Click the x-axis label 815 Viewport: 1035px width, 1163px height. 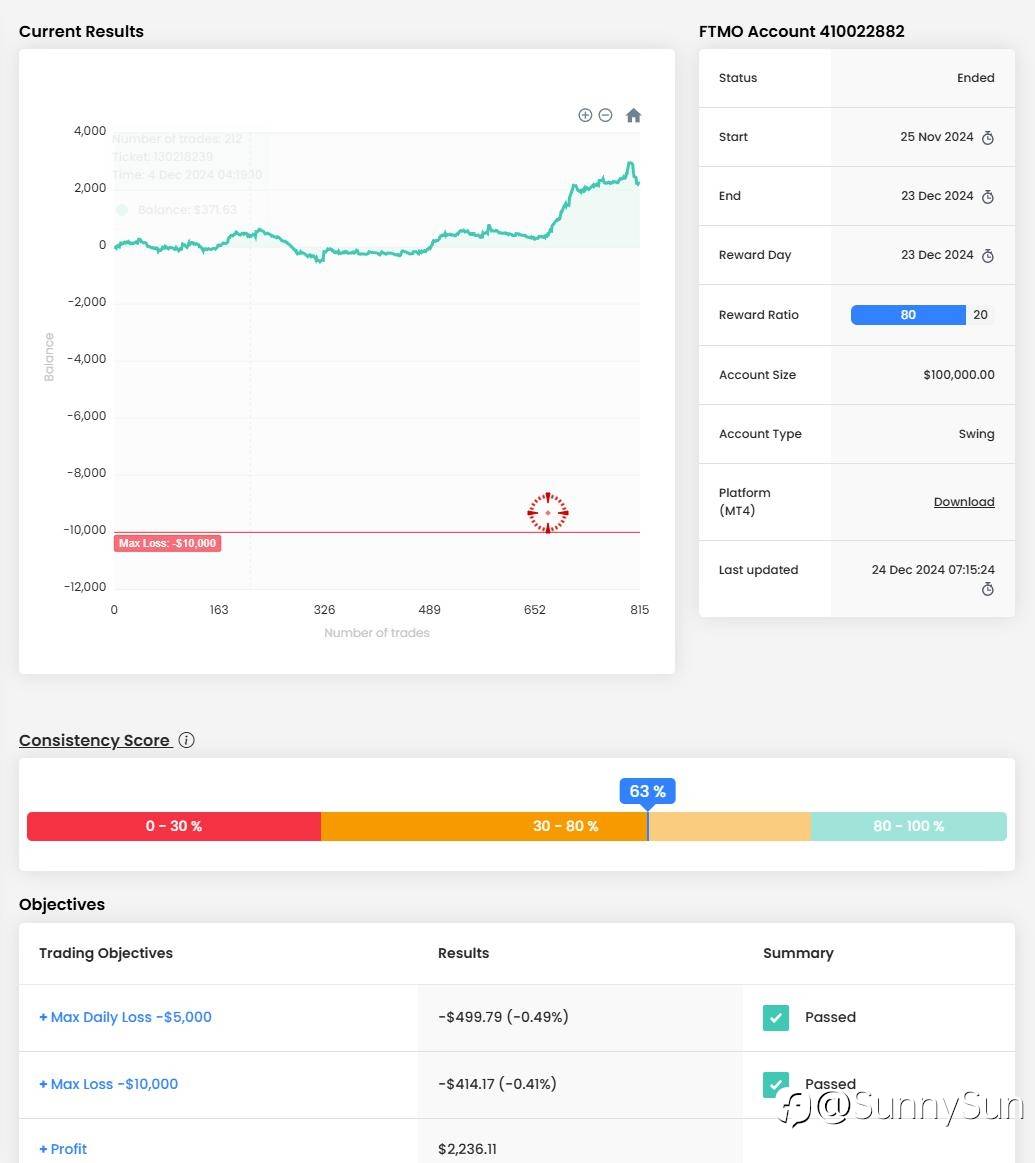(640, 610)
